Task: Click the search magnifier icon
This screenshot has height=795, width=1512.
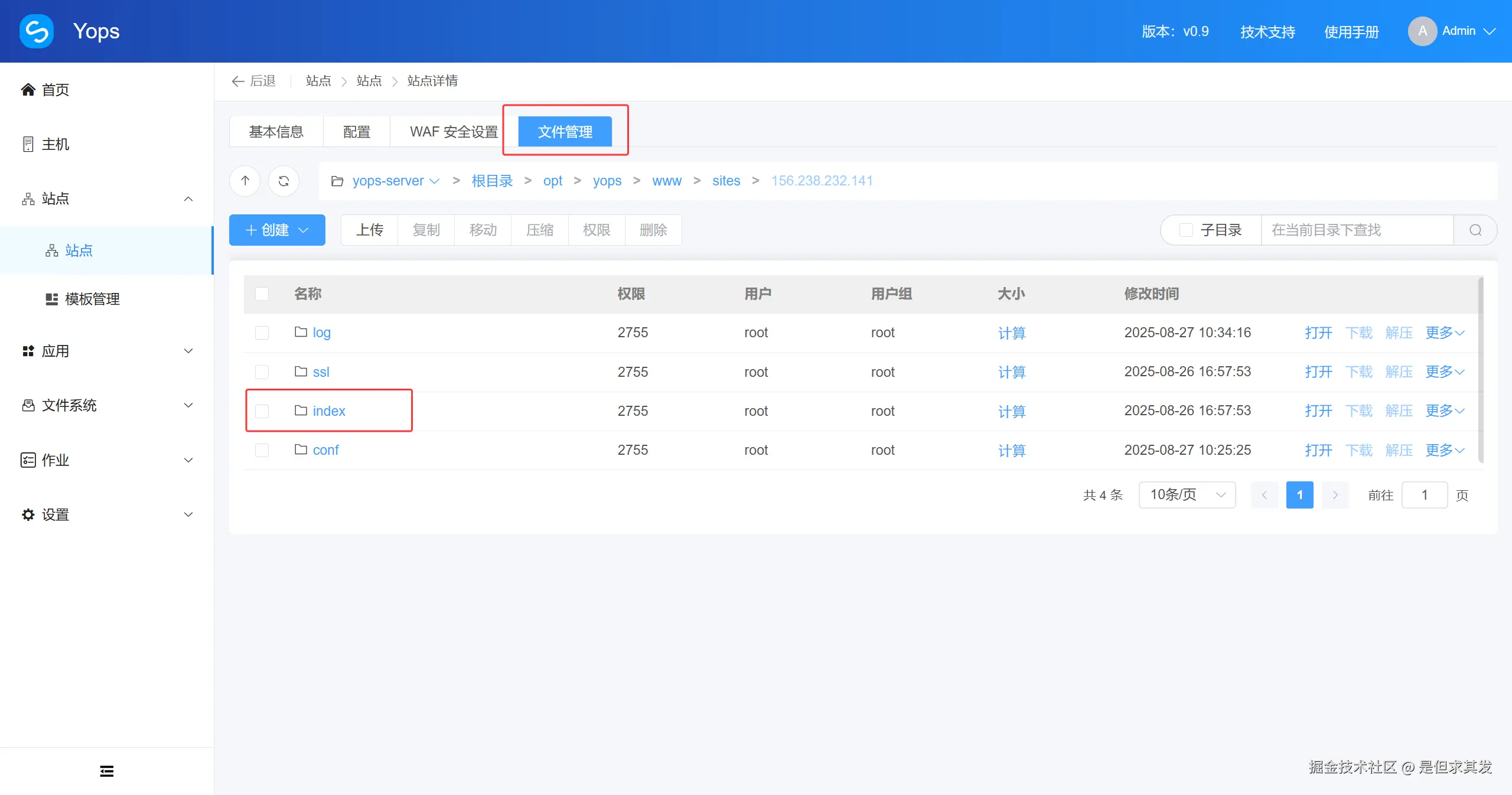Action: click(x=1475, y=230)
